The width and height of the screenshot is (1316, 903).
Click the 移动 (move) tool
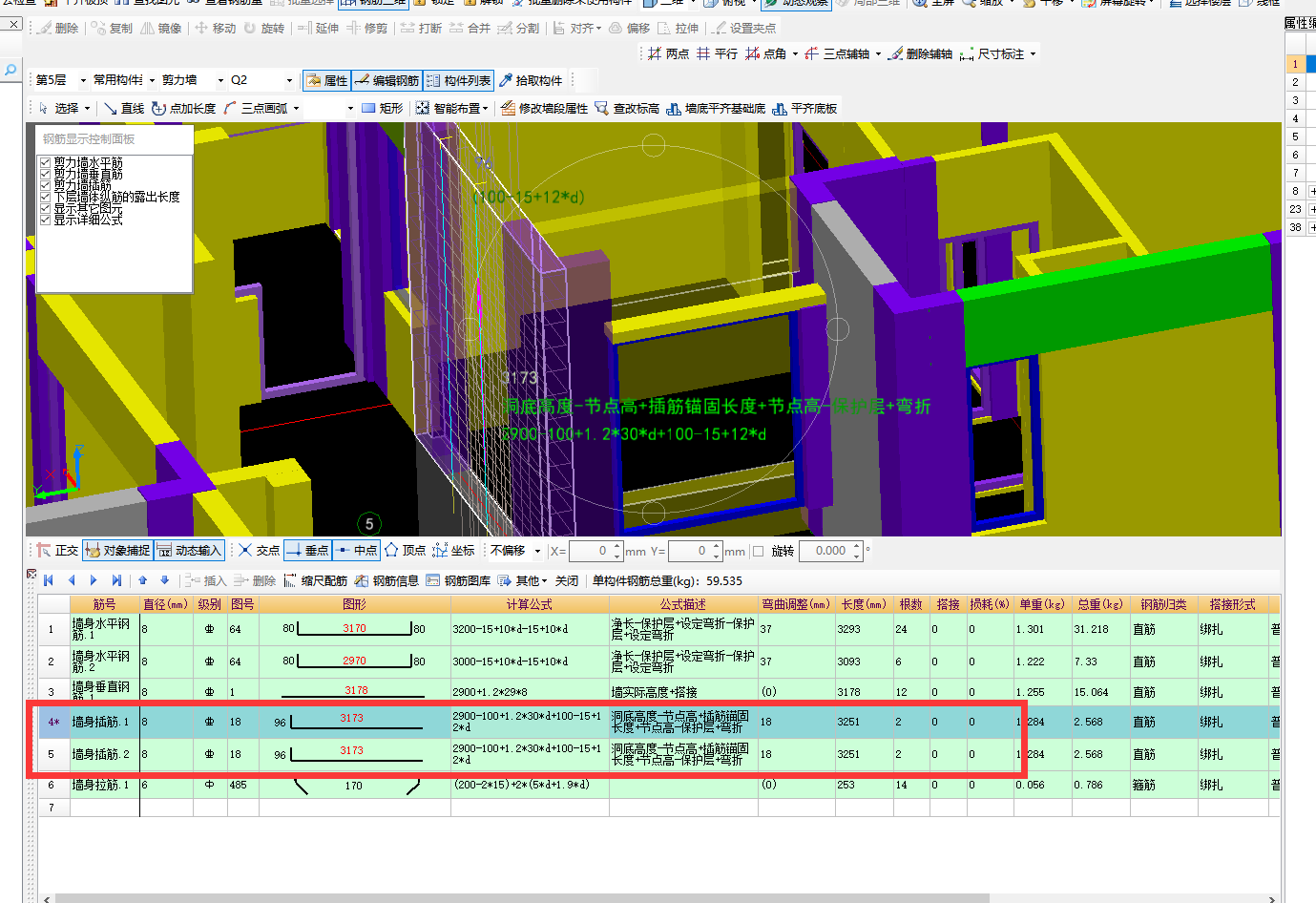pos(216,29)
